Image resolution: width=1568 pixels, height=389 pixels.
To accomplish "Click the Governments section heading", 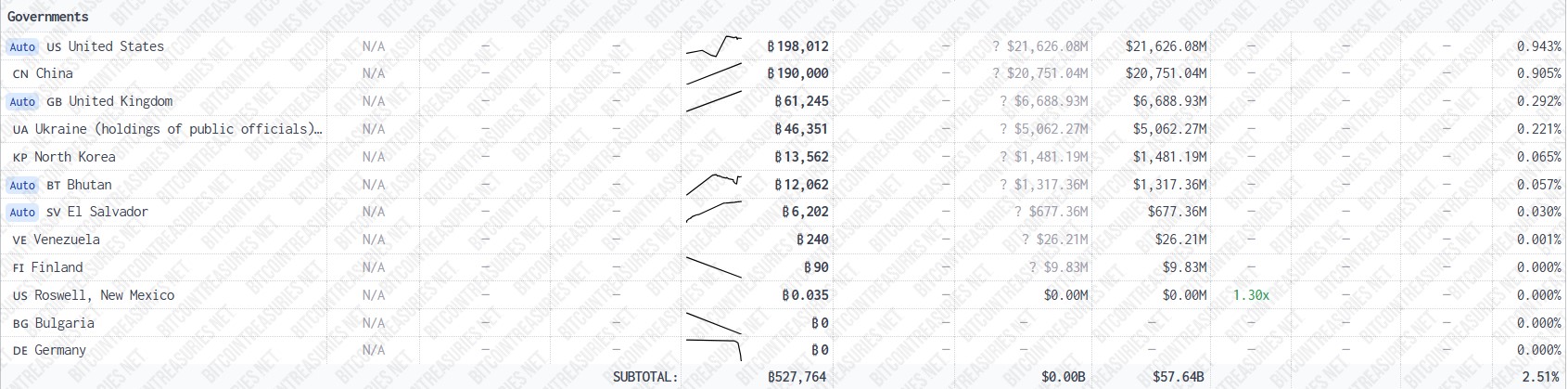I will (48, 17).
